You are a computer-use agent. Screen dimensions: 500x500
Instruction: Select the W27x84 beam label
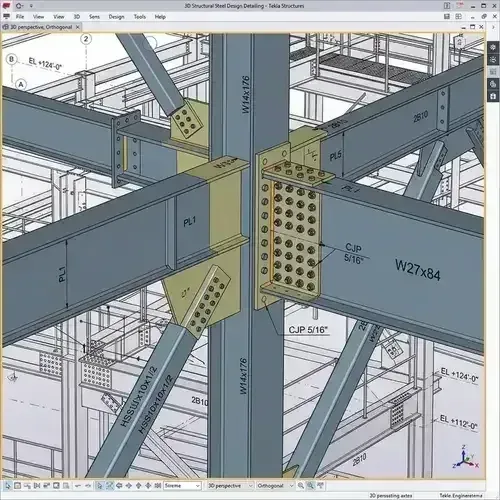coord(418,269)
